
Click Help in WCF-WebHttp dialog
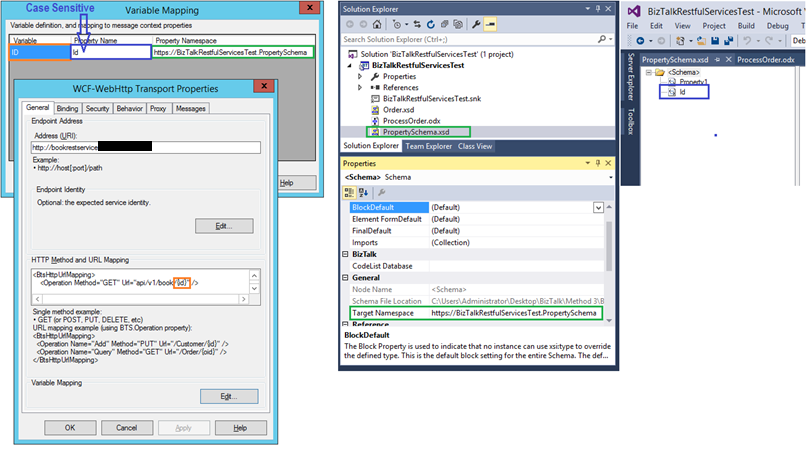point(240,428)
